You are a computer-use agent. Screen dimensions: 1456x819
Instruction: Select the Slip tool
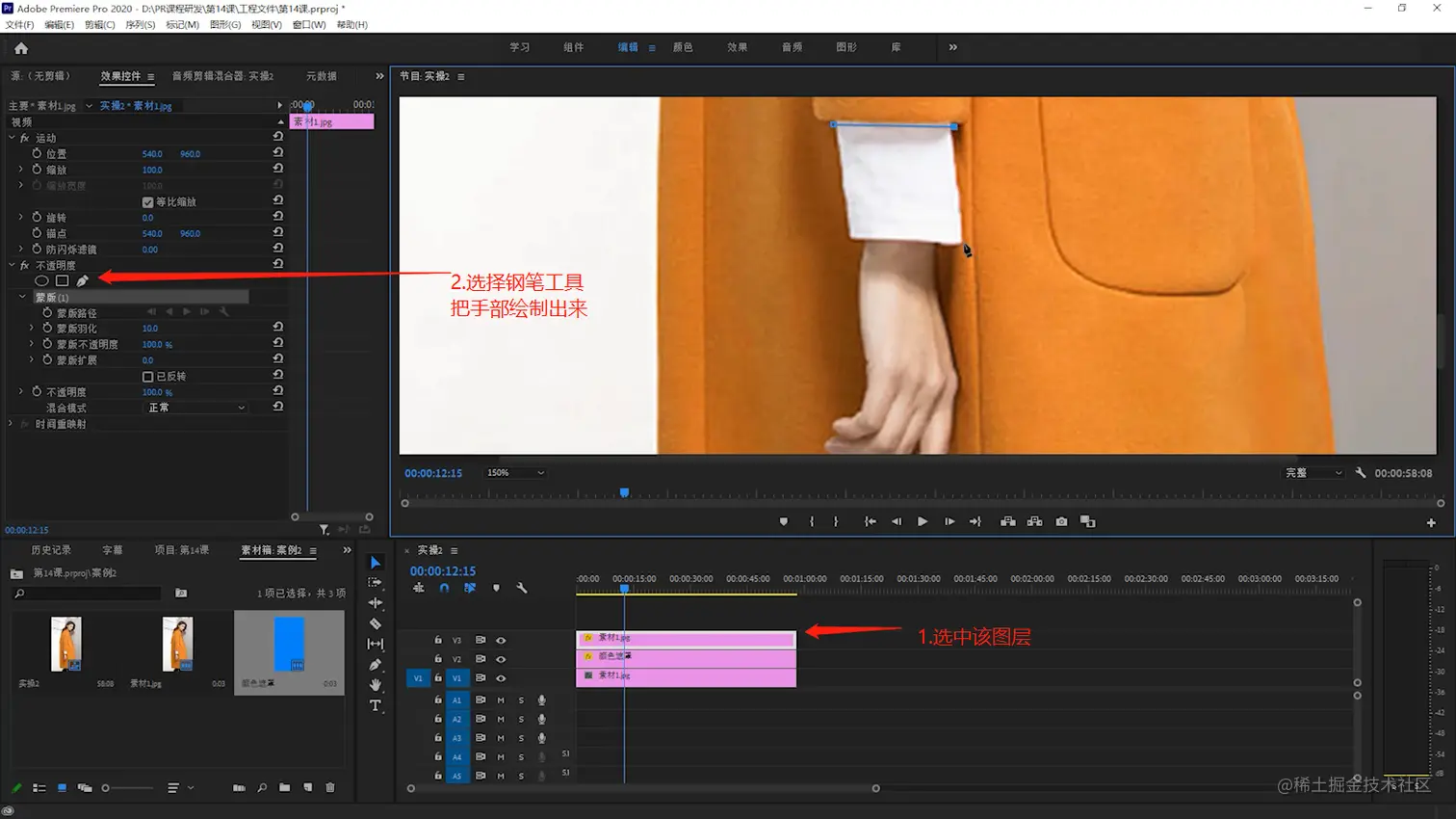376,644
